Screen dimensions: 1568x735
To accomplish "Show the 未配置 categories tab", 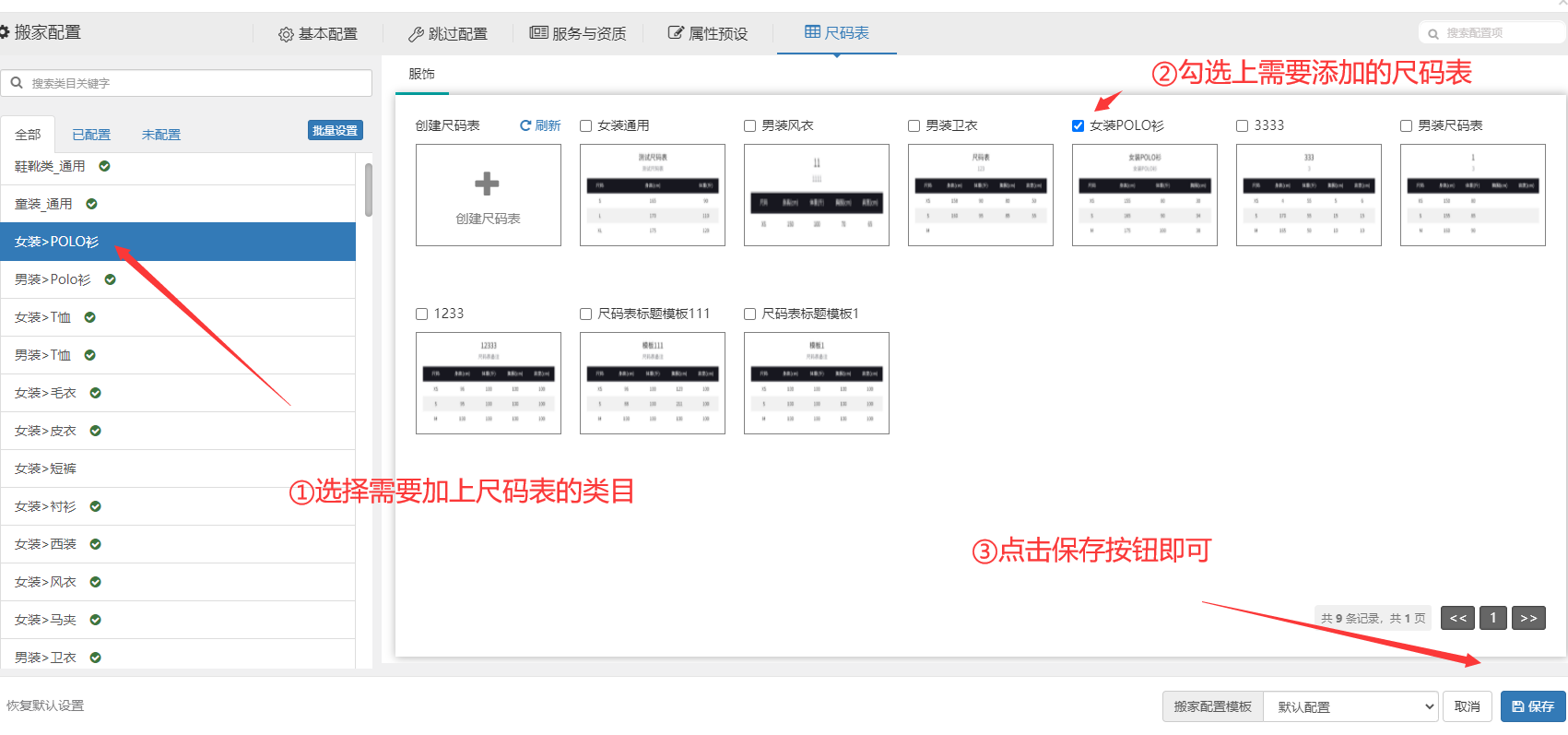I will (x=160, y=135).
